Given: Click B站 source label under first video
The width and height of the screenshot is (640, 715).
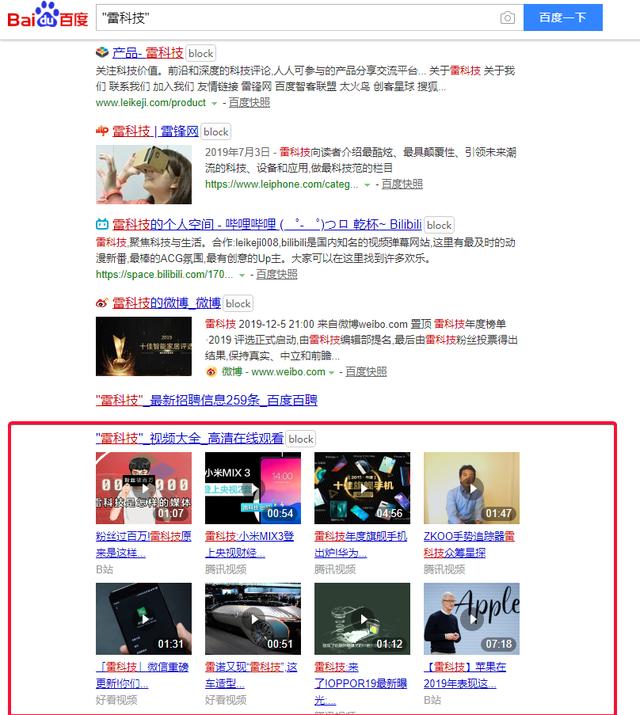Looking at the screenshot, I should click(104, 569).
